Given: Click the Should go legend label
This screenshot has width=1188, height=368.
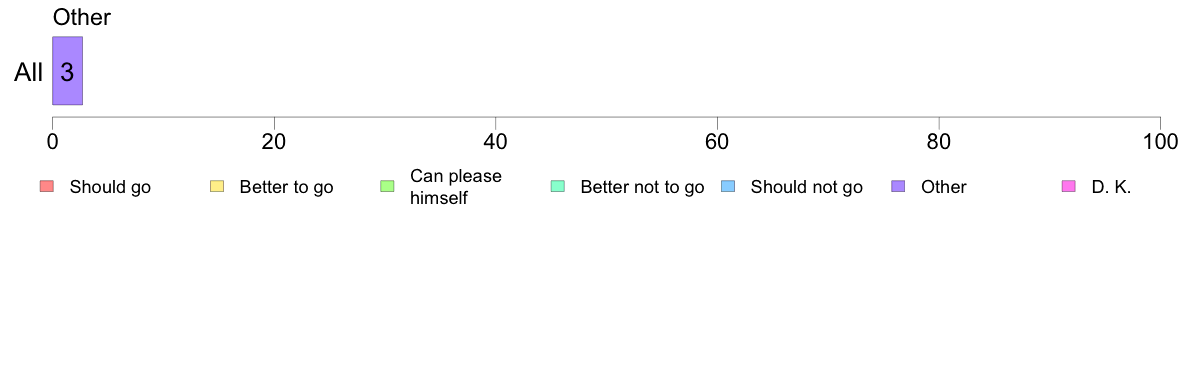Looking at the screenshot, I should pyautogui.click(x=110, y=187).
